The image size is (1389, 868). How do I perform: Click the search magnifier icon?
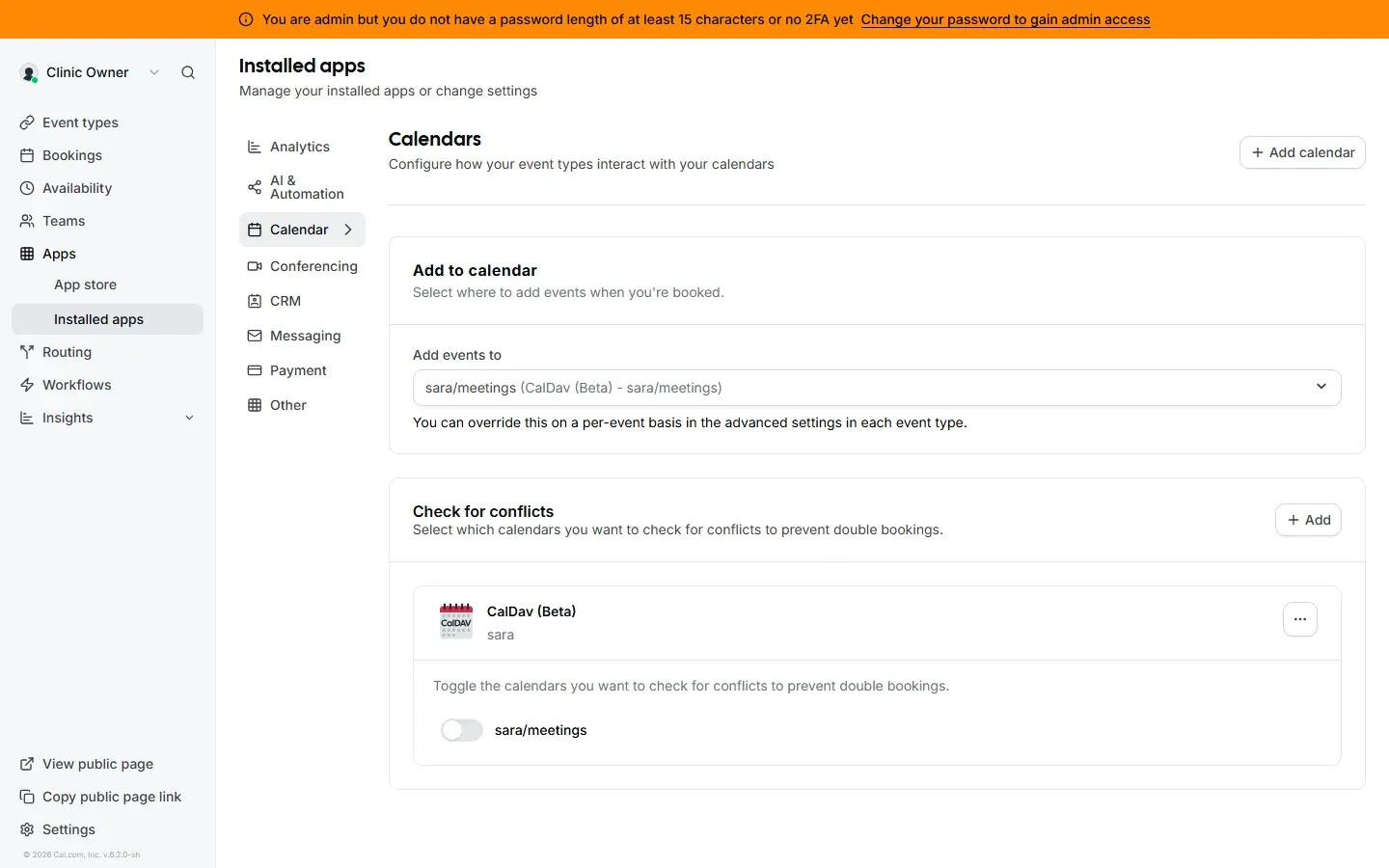(x=188, y=72)
